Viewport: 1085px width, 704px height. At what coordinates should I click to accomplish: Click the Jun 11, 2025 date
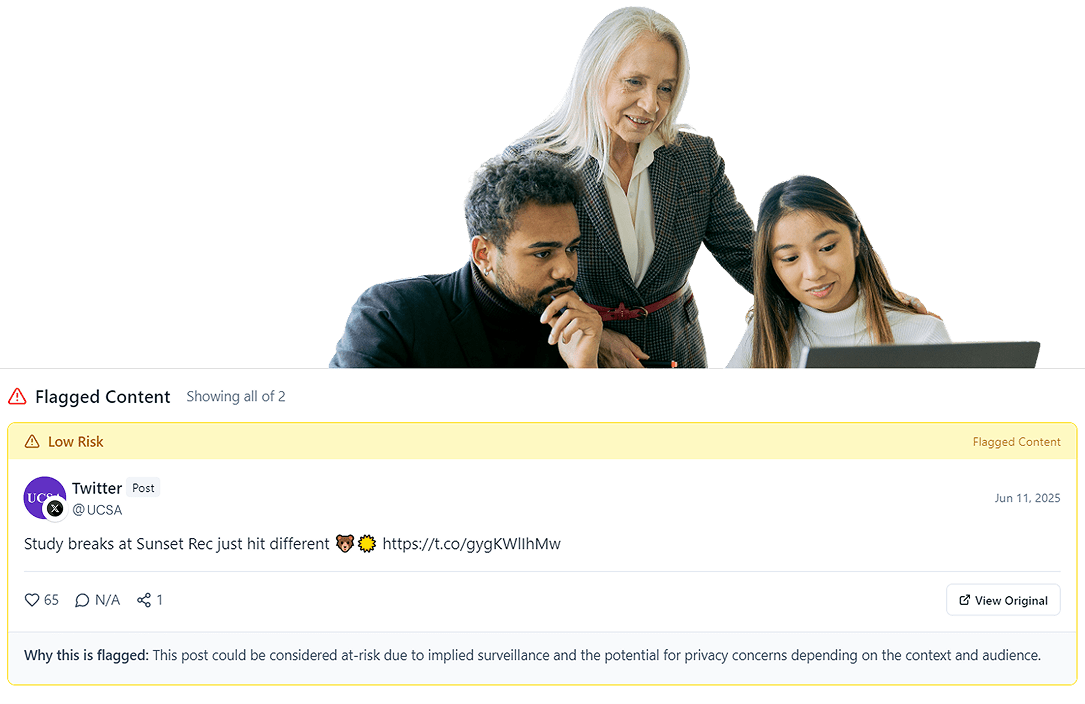(x=1028, y=498)
